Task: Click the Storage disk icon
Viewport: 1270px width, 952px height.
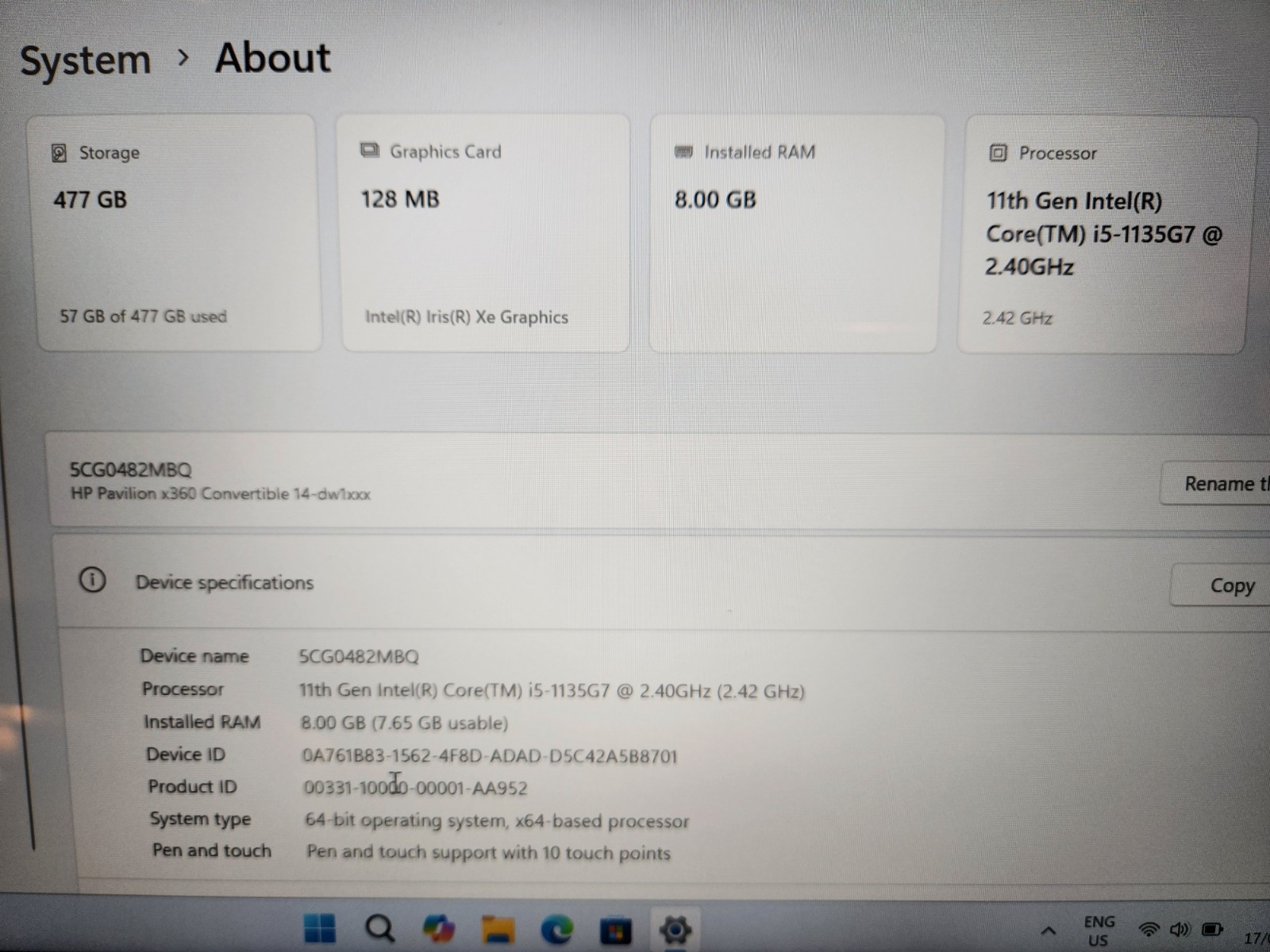Action: pyautogui.click(x=59, y=152)
